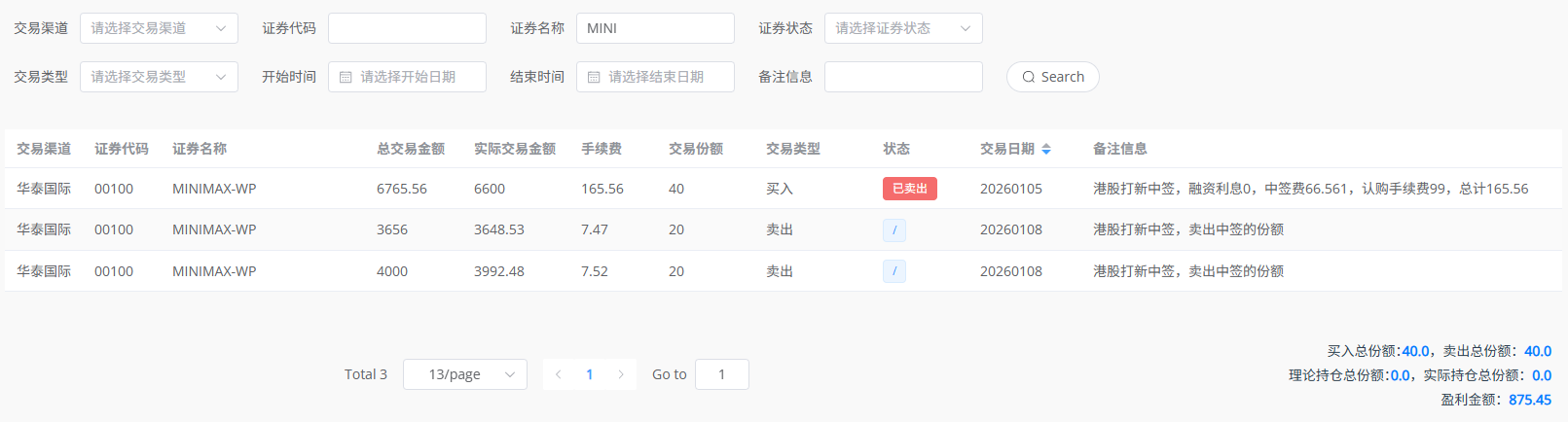
Task: Click the status tag in the 3656 row
Action: pos(894,229)
